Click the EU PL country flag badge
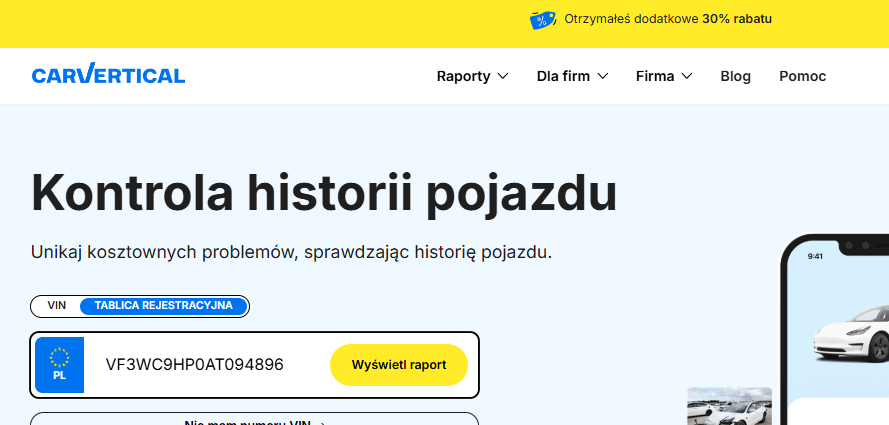This screenshot has height=425, width=889. coord(59,365)
